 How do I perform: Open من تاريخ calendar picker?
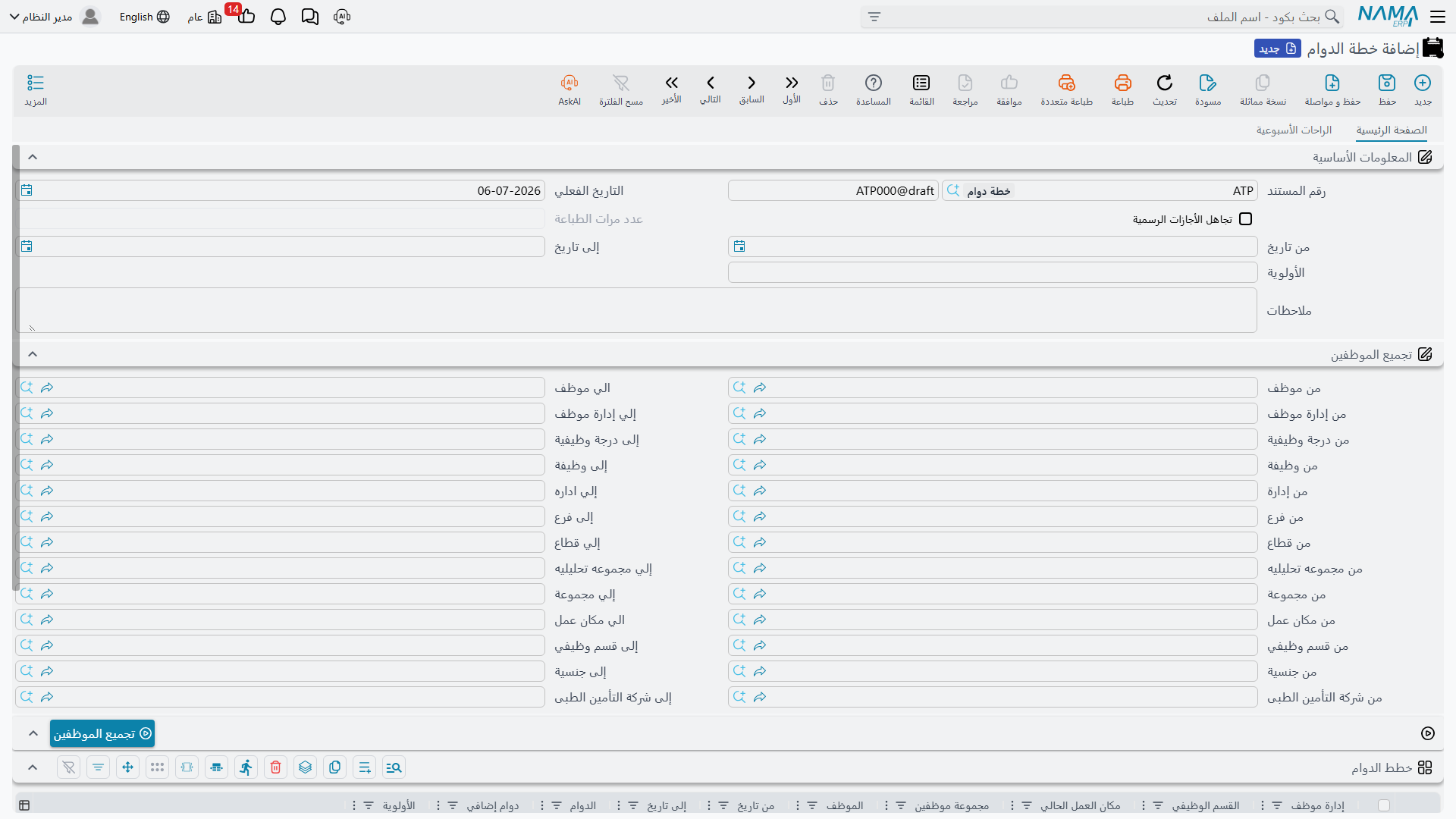[x=739, y=246]
